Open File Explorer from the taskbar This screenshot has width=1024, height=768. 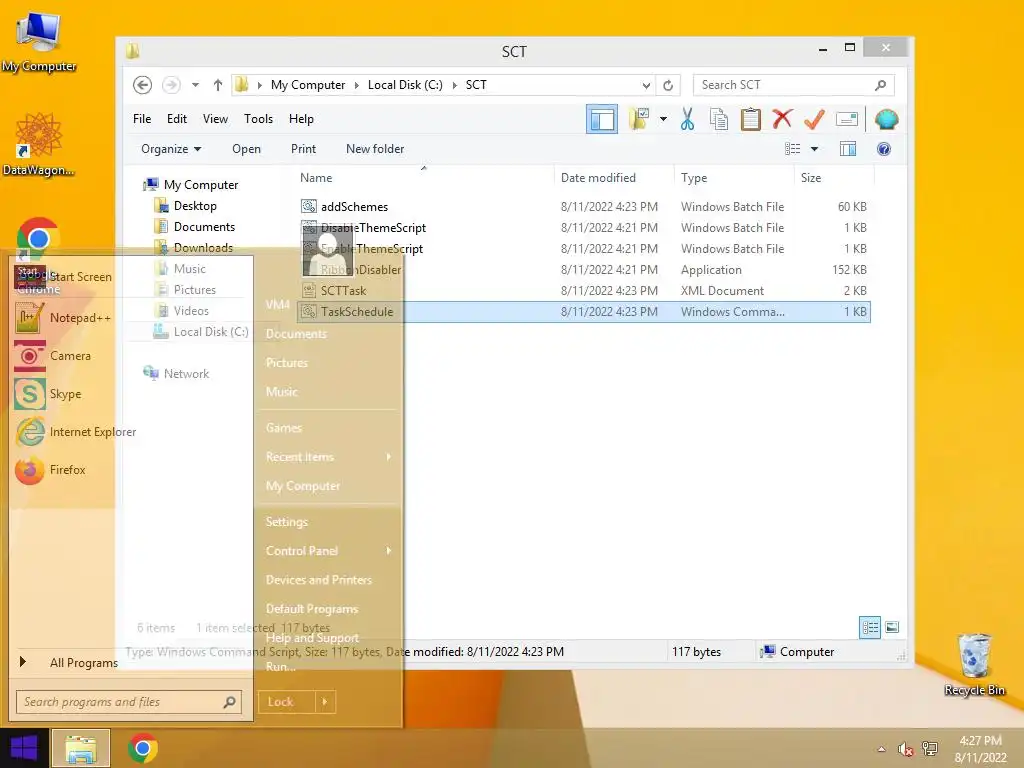coord(81,748)
